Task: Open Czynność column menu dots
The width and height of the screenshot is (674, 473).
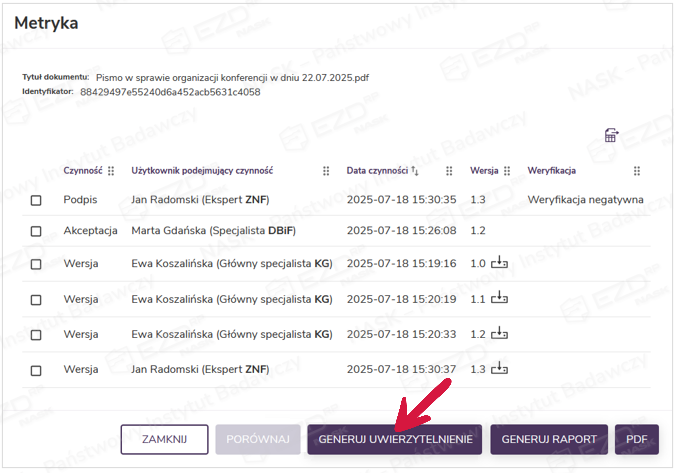Action: (x=111, y=171)
